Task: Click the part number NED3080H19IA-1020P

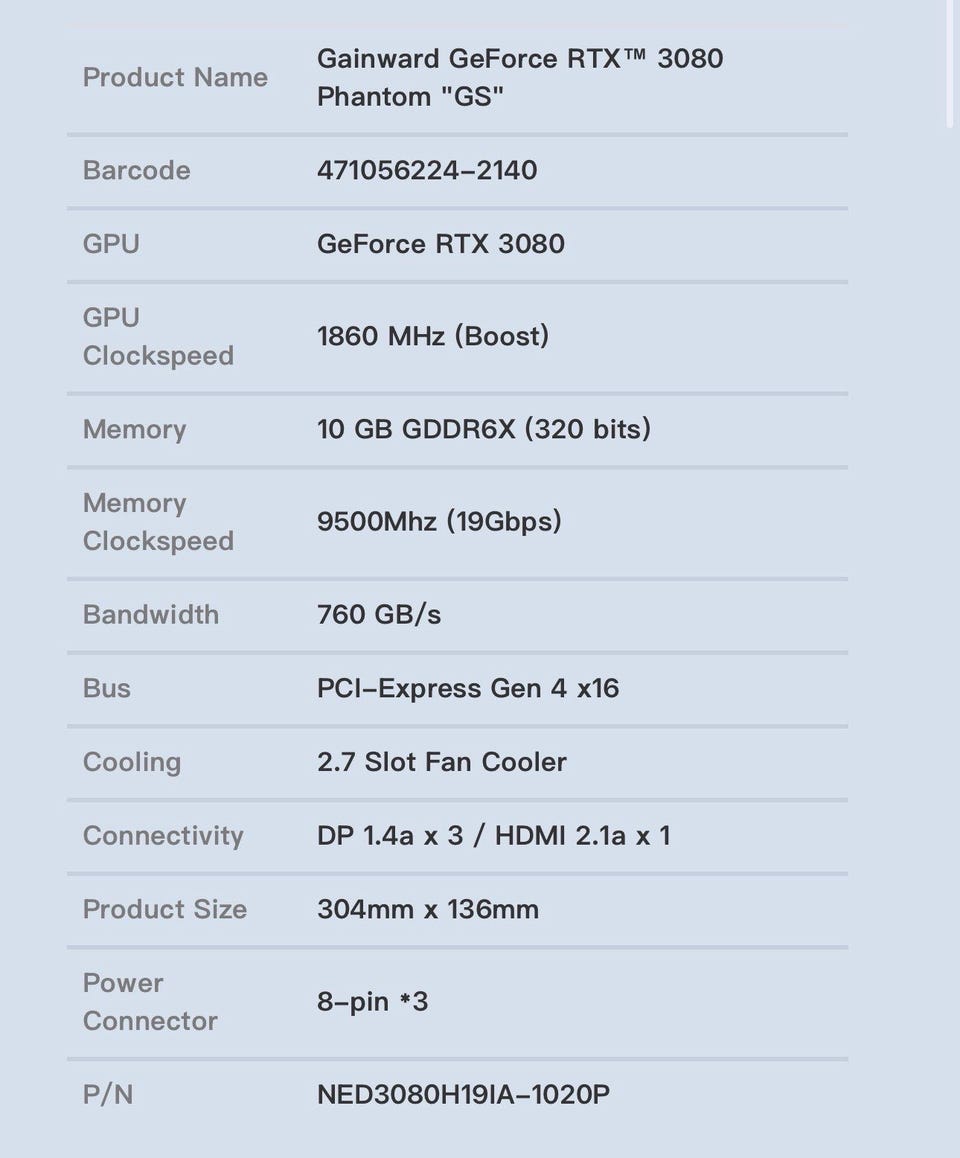Action: (x=463, y=1095)
